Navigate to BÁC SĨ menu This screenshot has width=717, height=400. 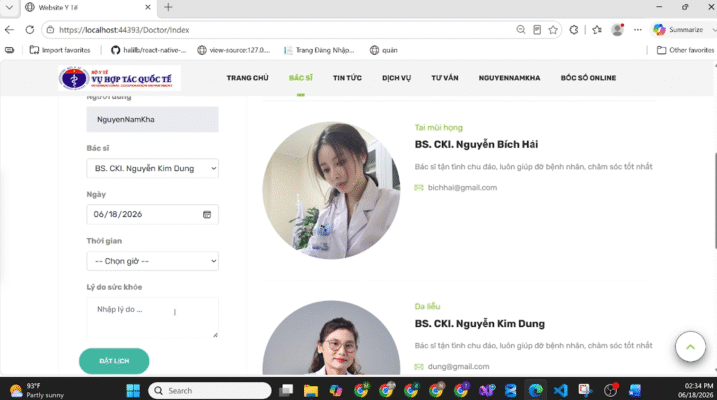coord(300,78)
